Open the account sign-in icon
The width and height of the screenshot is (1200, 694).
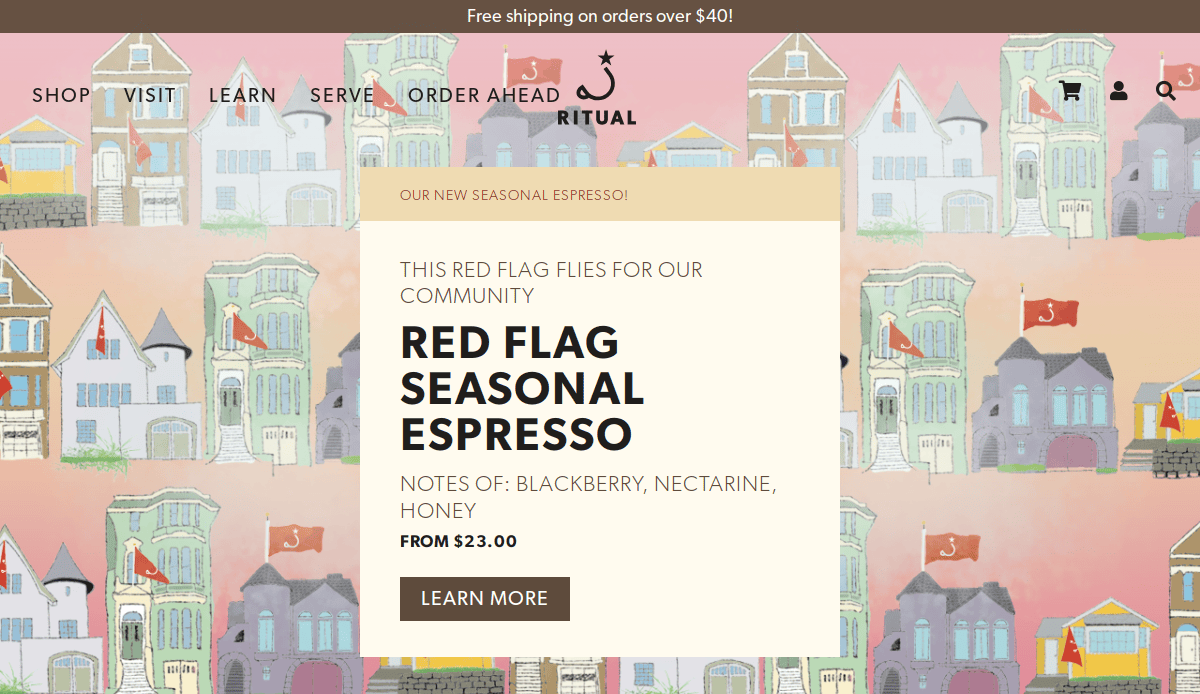[x=1117, y=91]
